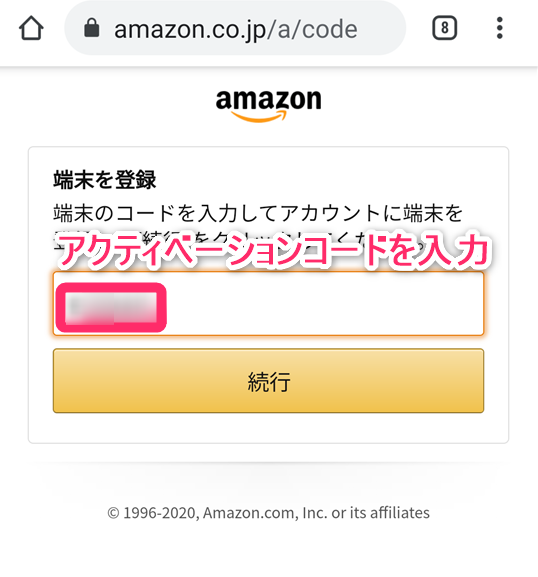Tap the browser home icon
The image size is (538, 577).
[31, 28]
